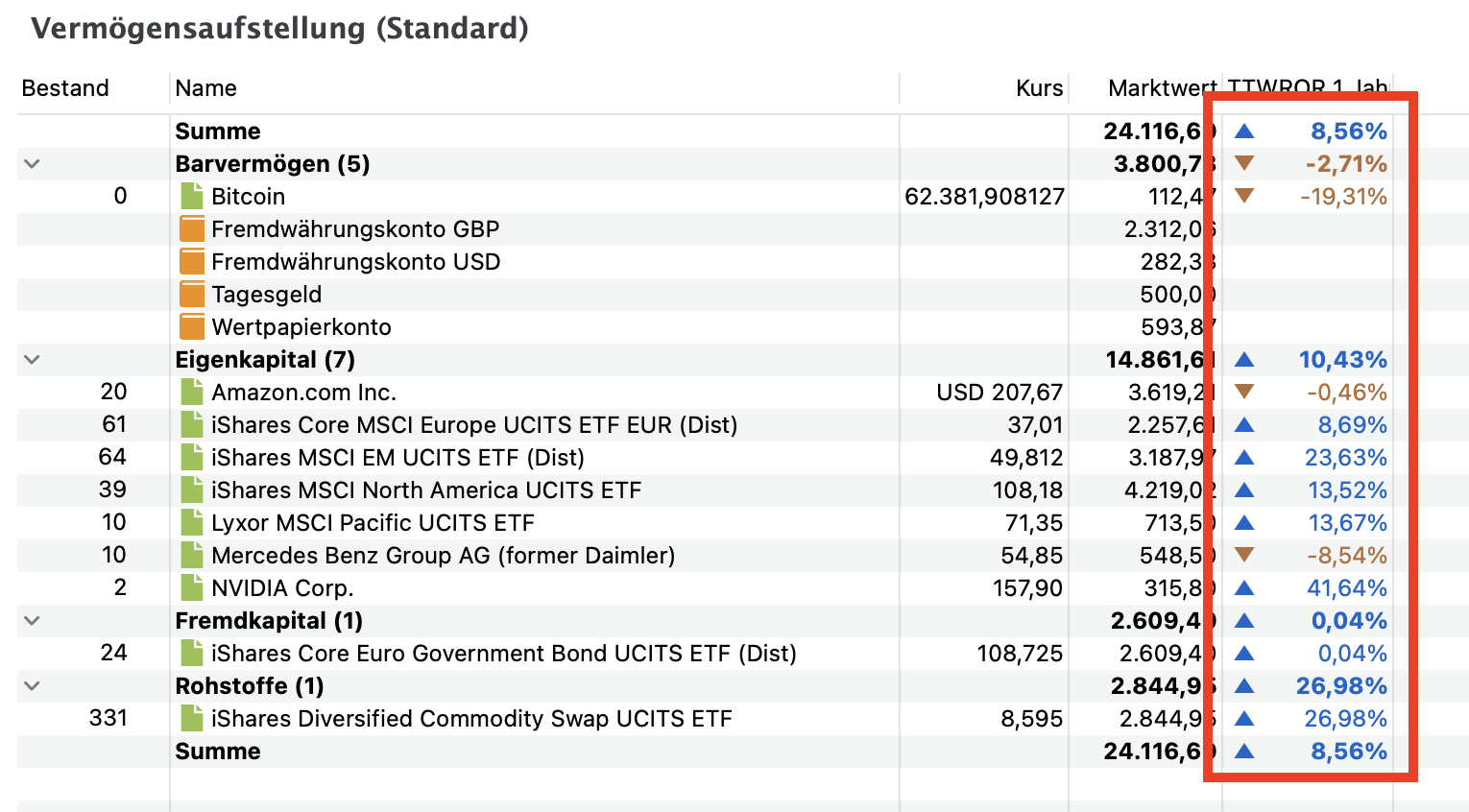
Task: Collapse the Fremdkapital (1) category
Action: [x=32, y=621]
